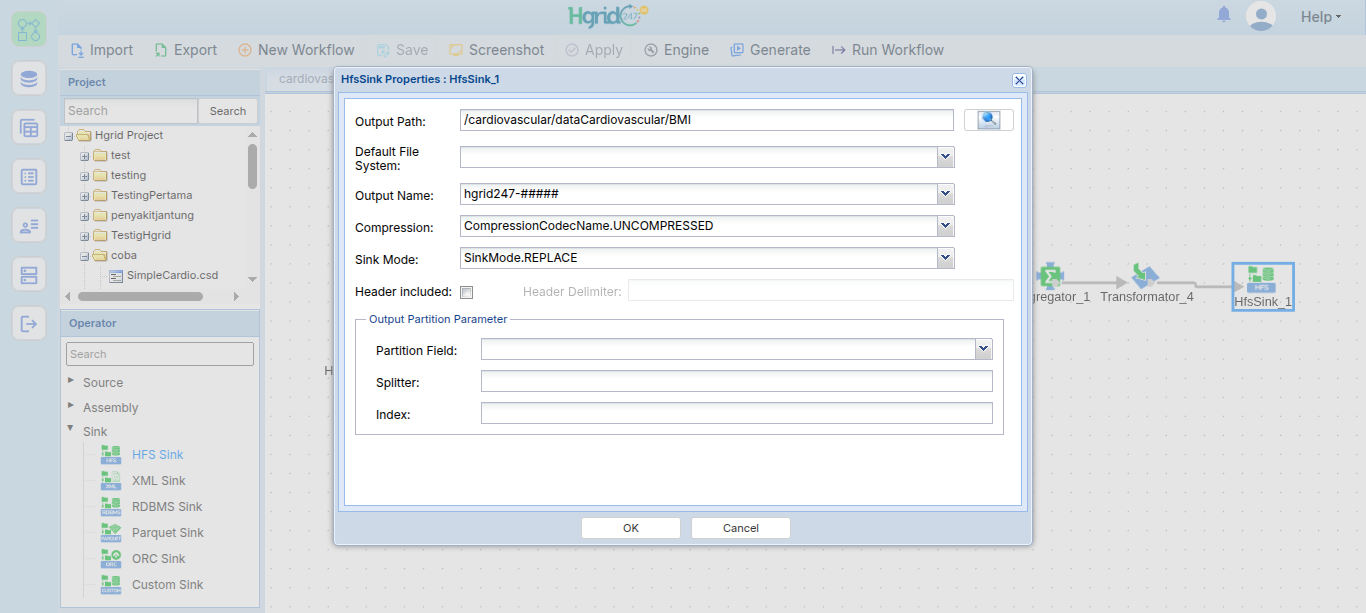Click Import in the toolbar

coord(101,50)
